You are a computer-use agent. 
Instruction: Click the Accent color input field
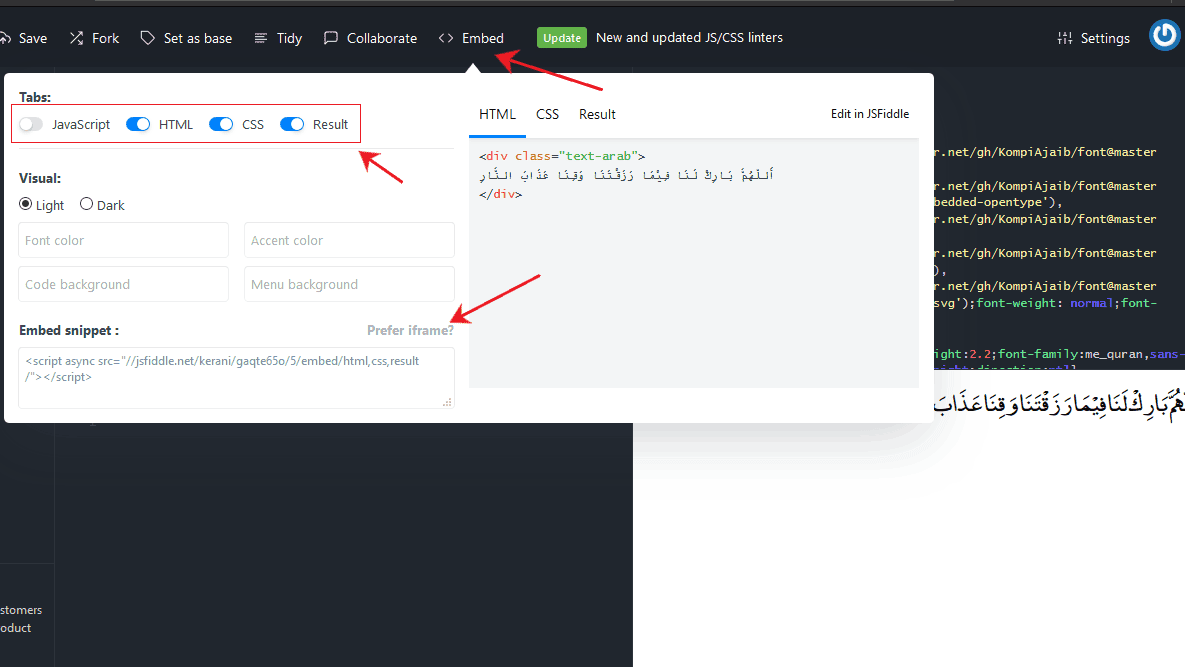point(349,240)
